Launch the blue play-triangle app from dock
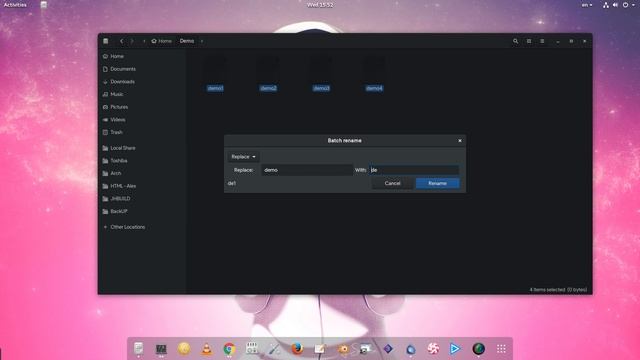Image resolution: width=640 pixels, height=360 pixels. click(455, 349)
